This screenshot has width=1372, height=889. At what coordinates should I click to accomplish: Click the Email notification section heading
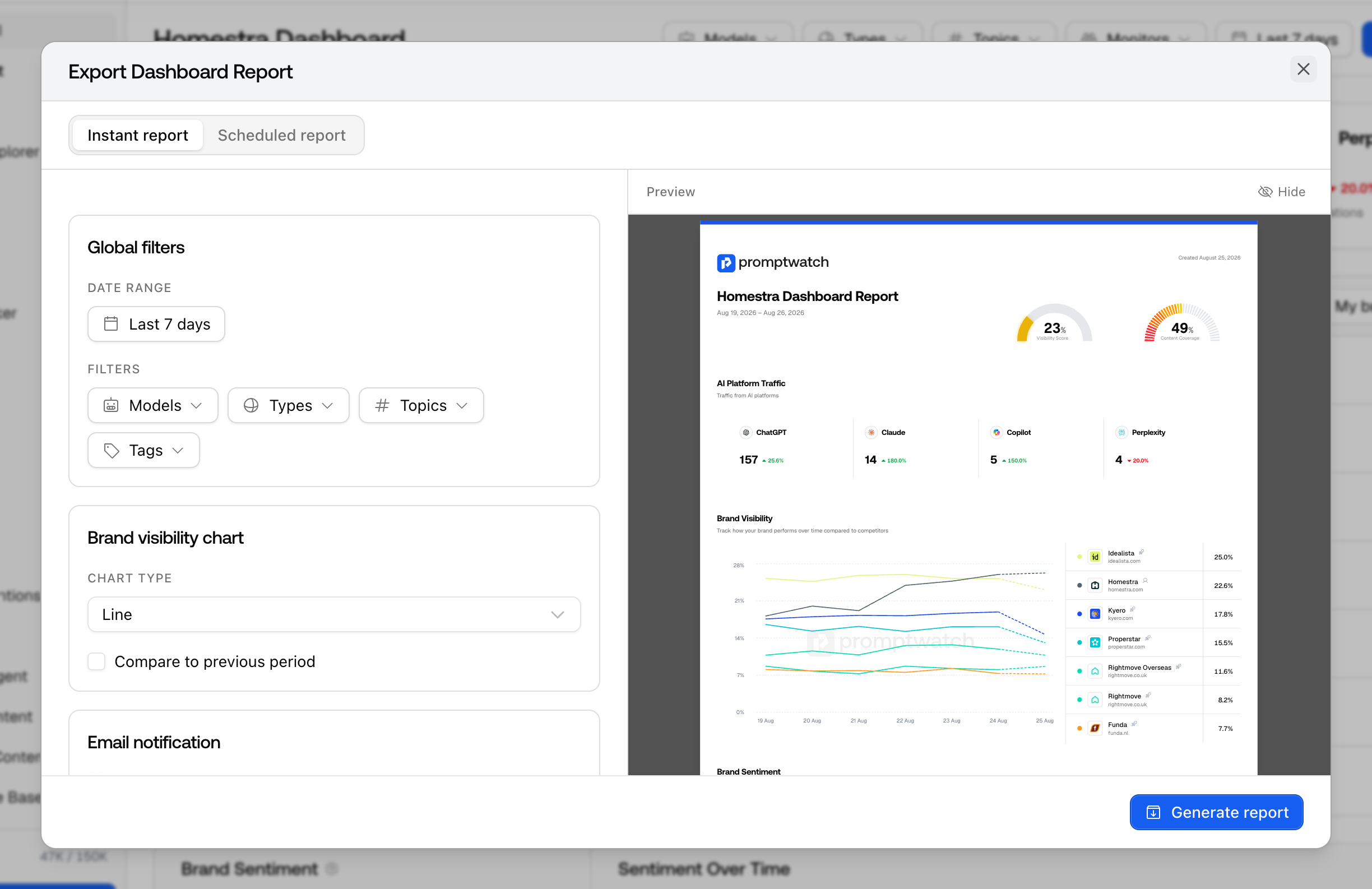coord(154,743)
